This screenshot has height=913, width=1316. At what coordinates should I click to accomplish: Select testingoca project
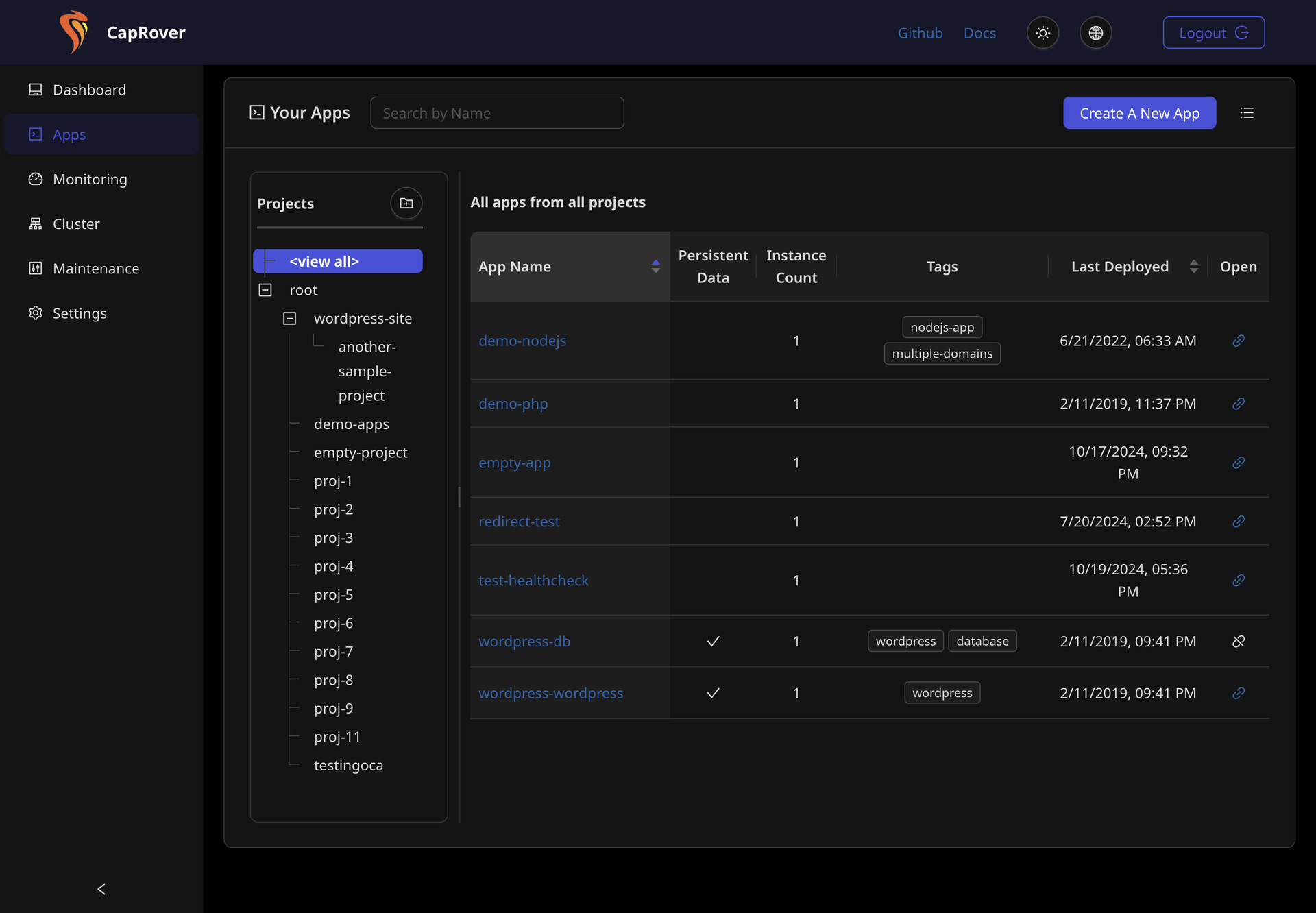(348, 766)
